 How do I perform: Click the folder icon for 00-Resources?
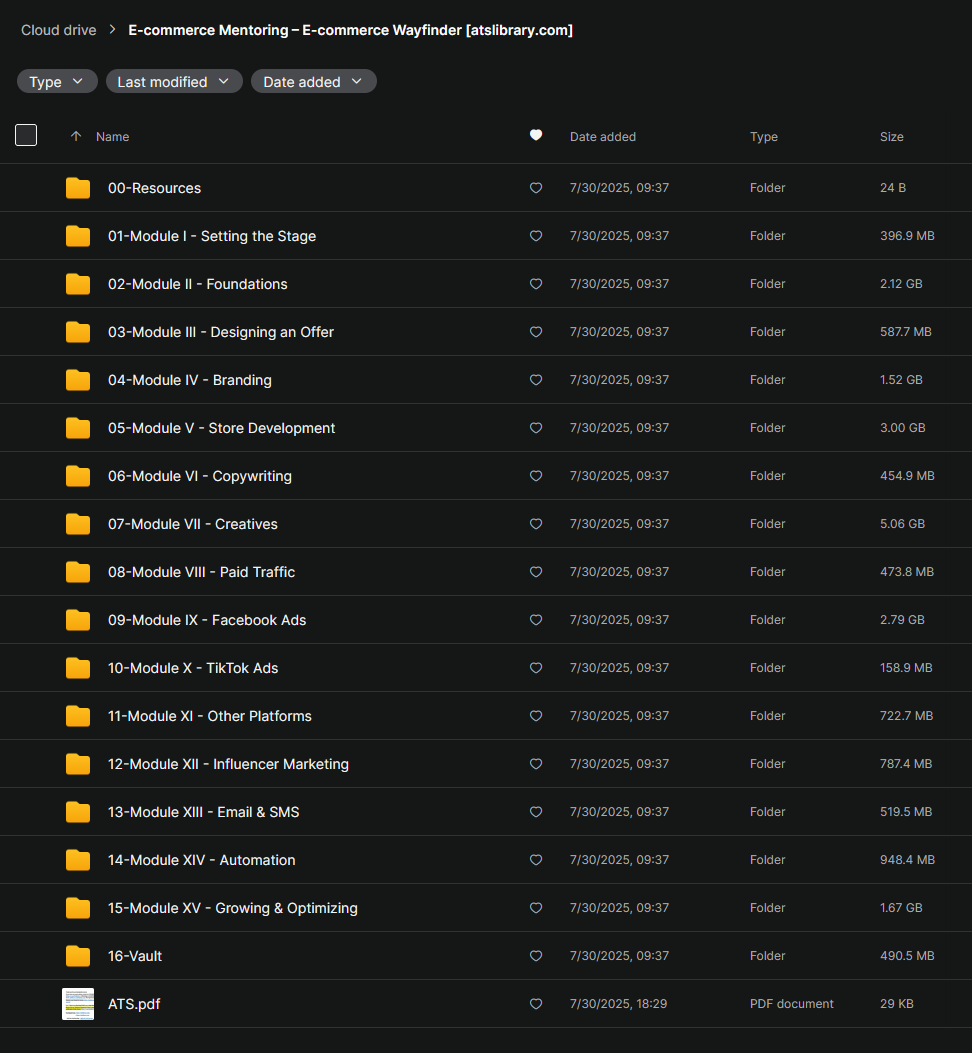coord(78,188)
